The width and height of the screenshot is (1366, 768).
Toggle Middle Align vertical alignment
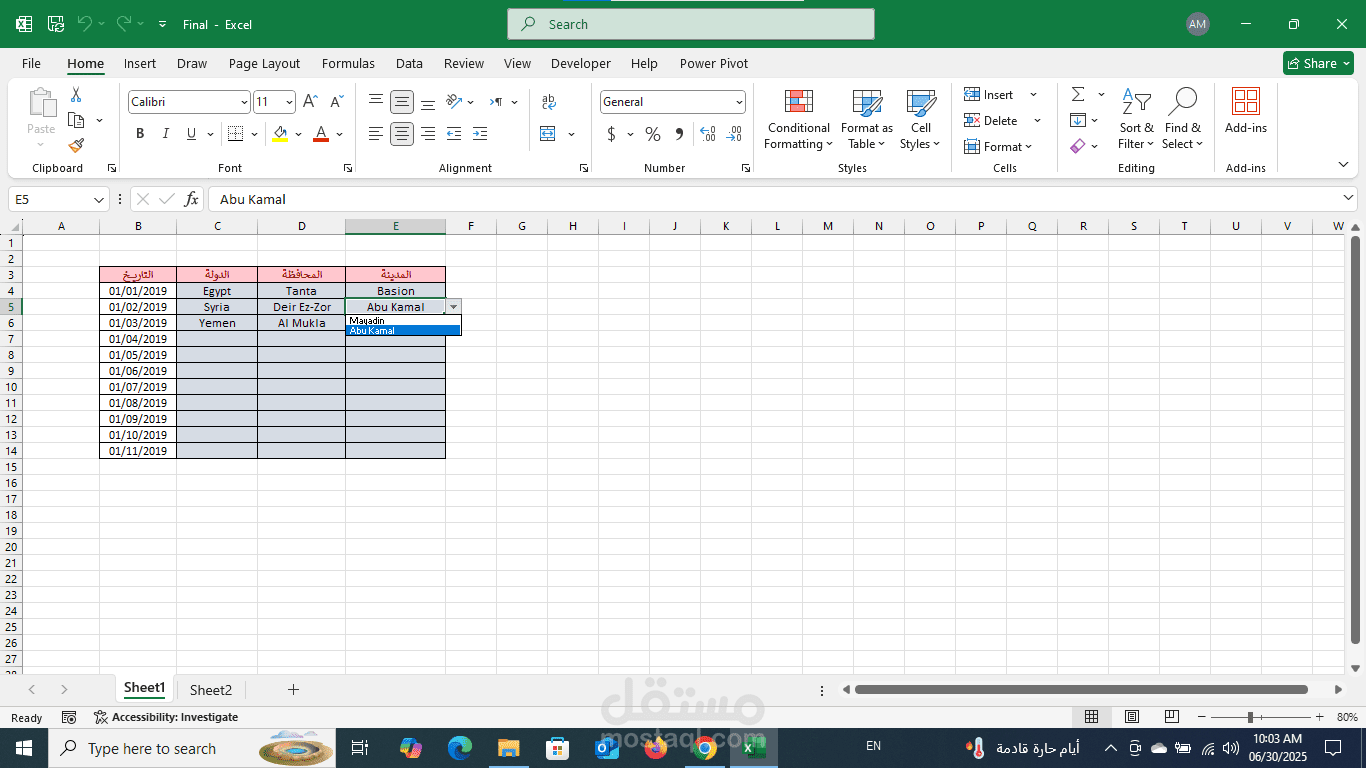click(x=402, y=102)
